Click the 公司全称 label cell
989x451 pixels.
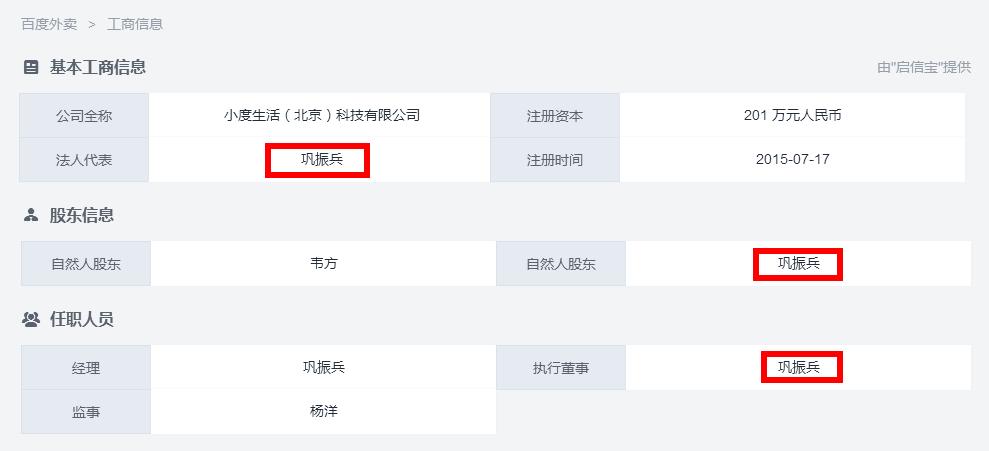tap(84, 115)
